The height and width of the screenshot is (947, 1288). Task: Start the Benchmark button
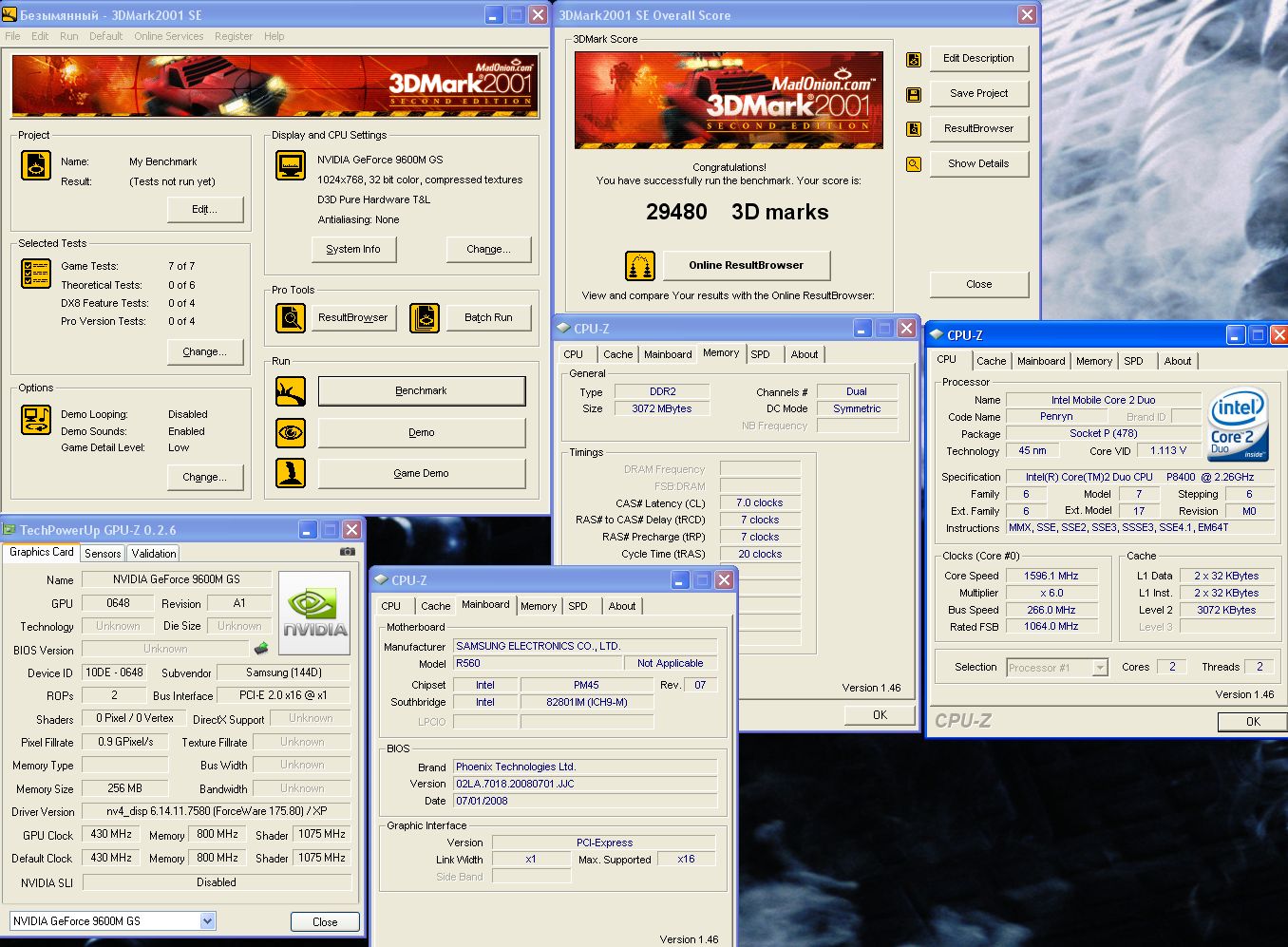point(422,390)
